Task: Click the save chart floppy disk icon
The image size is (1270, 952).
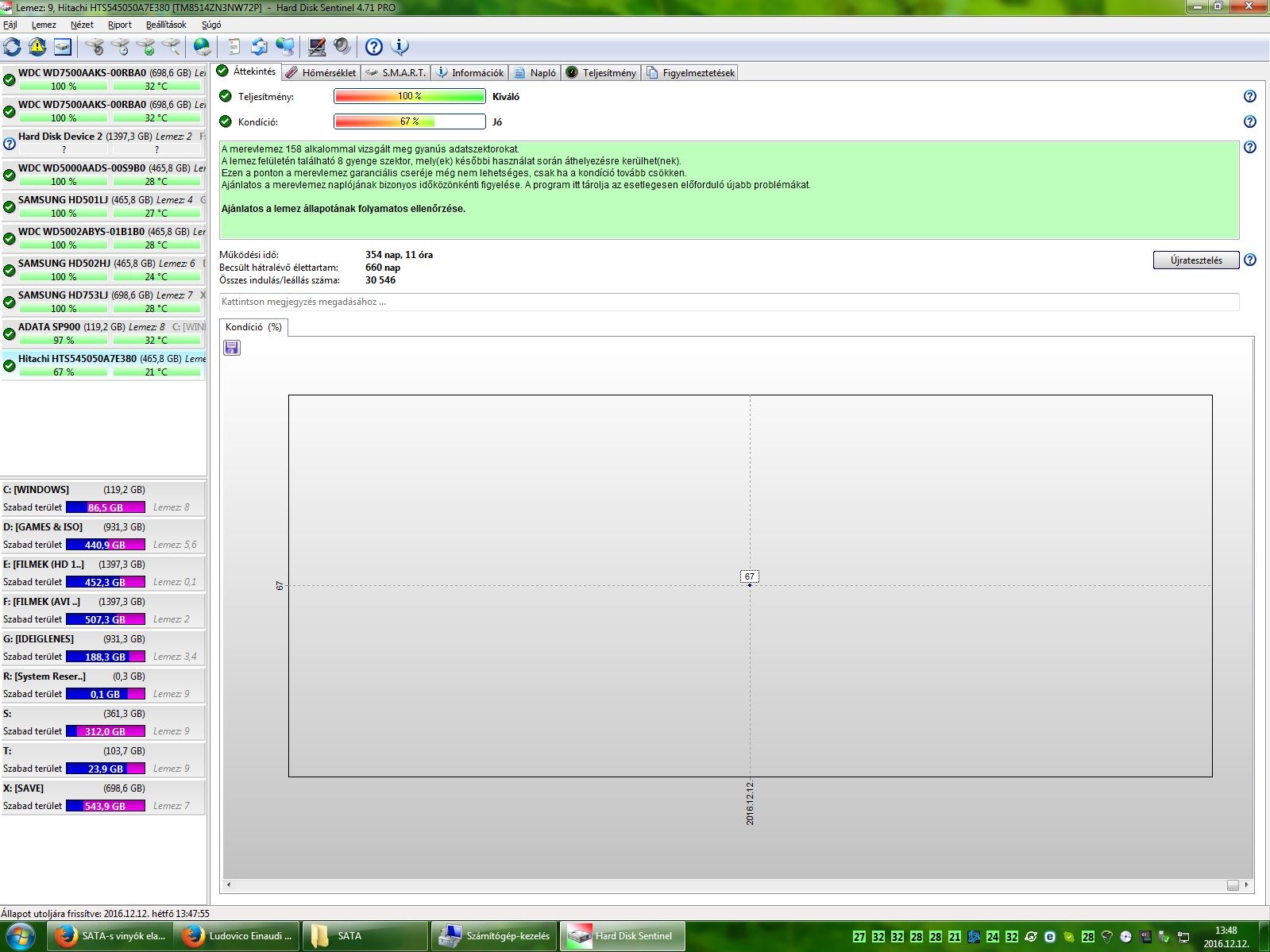Action: pos(232,348)
